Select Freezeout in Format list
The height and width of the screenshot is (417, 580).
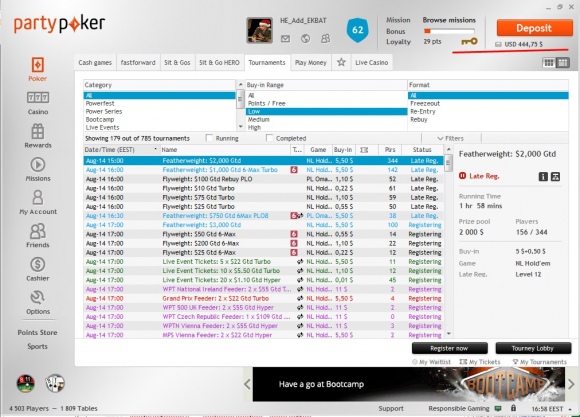click(488, 103)
